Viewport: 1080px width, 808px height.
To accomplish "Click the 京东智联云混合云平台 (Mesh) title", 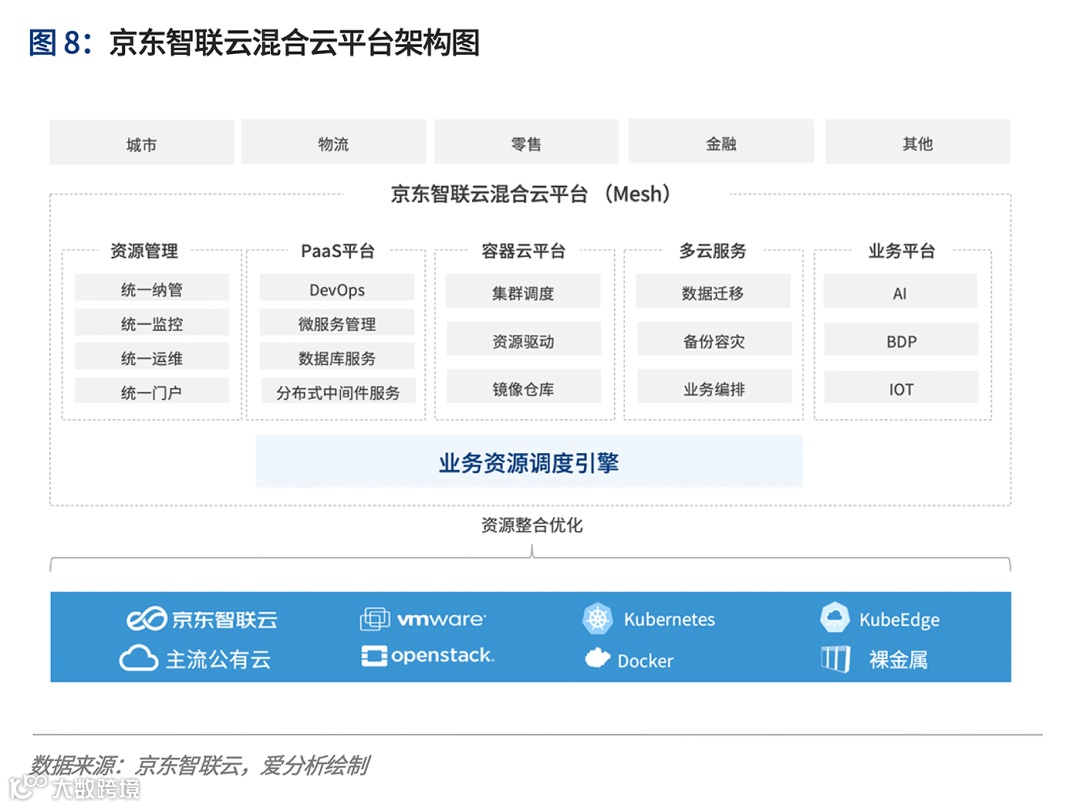I will 530,194.
